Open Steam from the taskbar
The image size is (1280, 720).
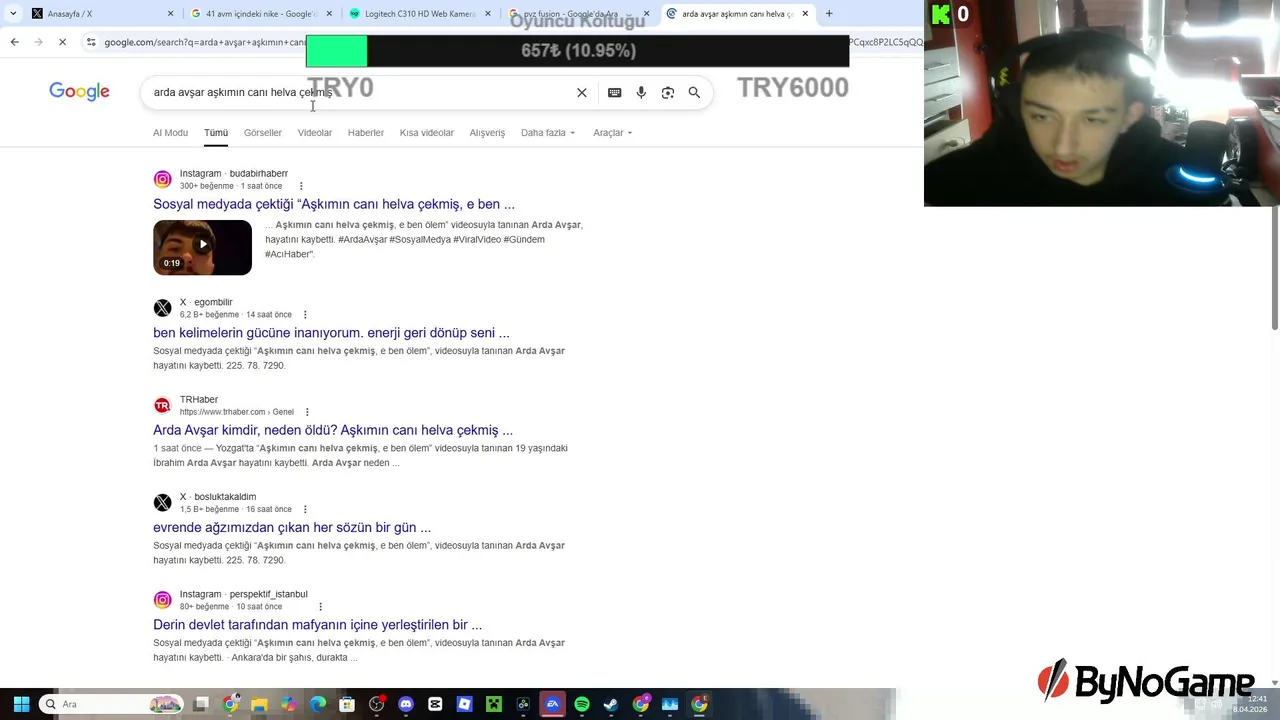tap(611, 704)
